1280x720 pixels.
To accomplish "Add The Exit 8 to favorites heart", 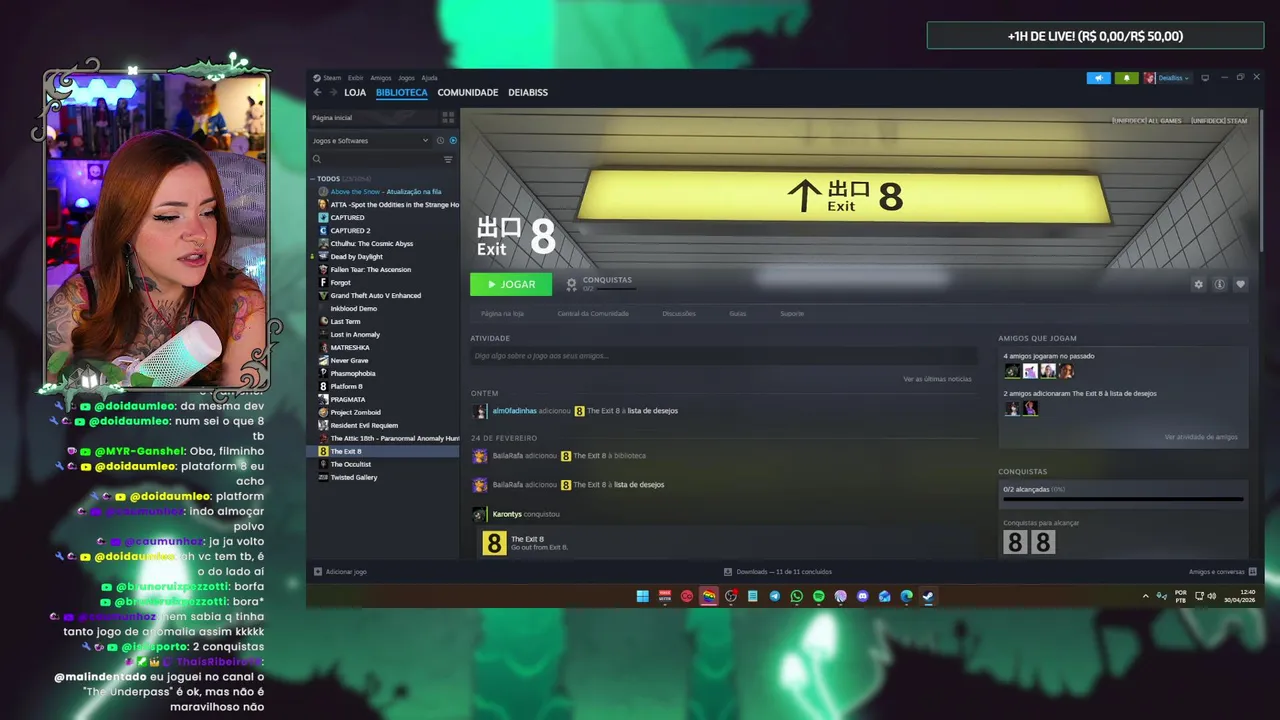I will point(1240,285).
